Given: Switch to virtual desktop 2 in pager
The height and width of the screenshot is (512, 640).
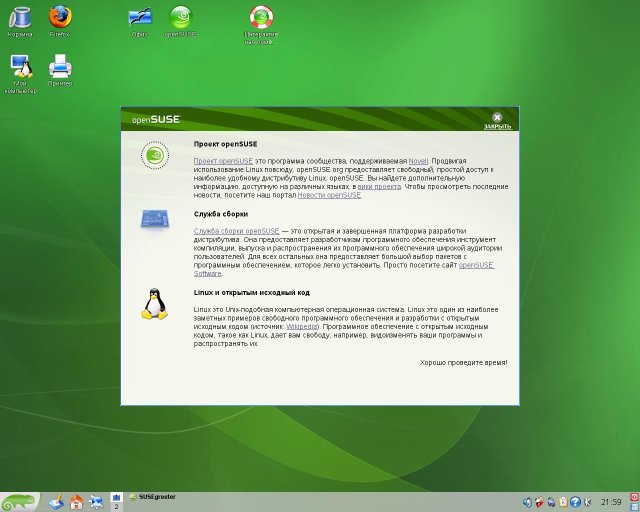Looking at the screenshot, I should coord(116,507).
